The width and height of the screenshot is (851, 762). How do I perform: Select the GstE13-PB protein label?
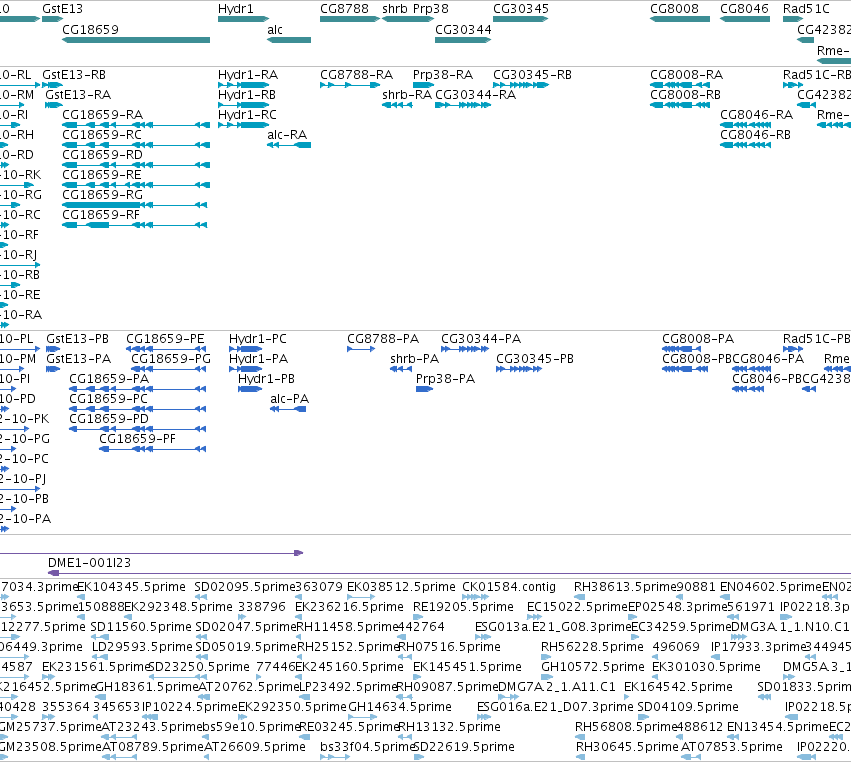click(78, 339)
